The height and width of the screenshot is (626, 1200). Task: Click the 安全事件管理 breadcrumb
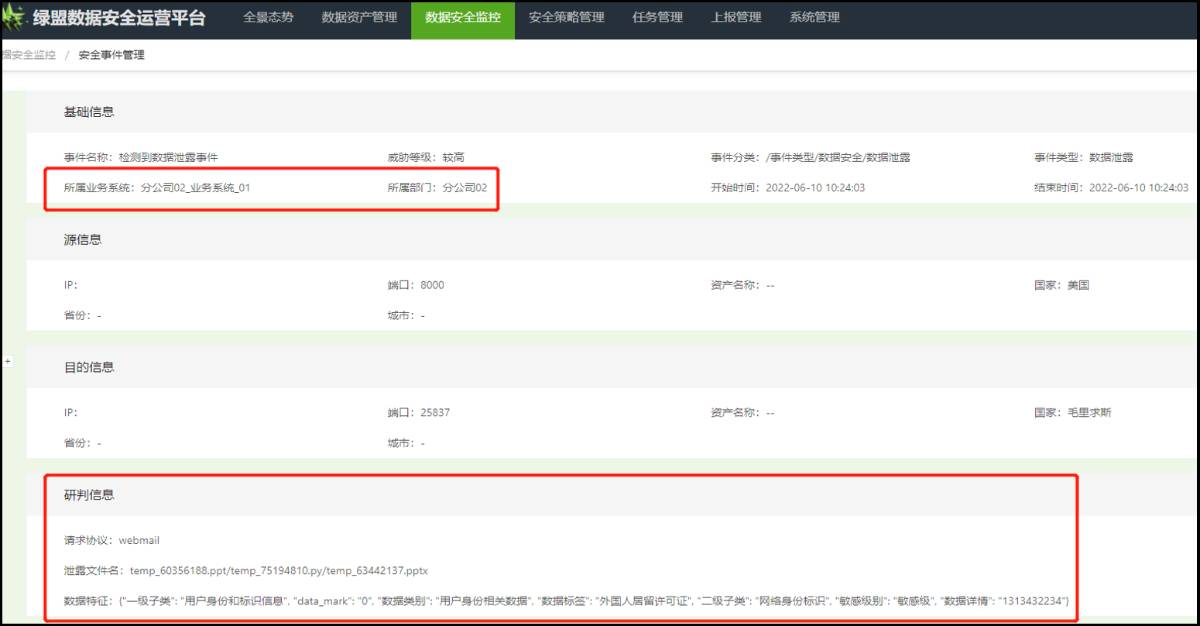pyautogui.click(x=112, y=55)
